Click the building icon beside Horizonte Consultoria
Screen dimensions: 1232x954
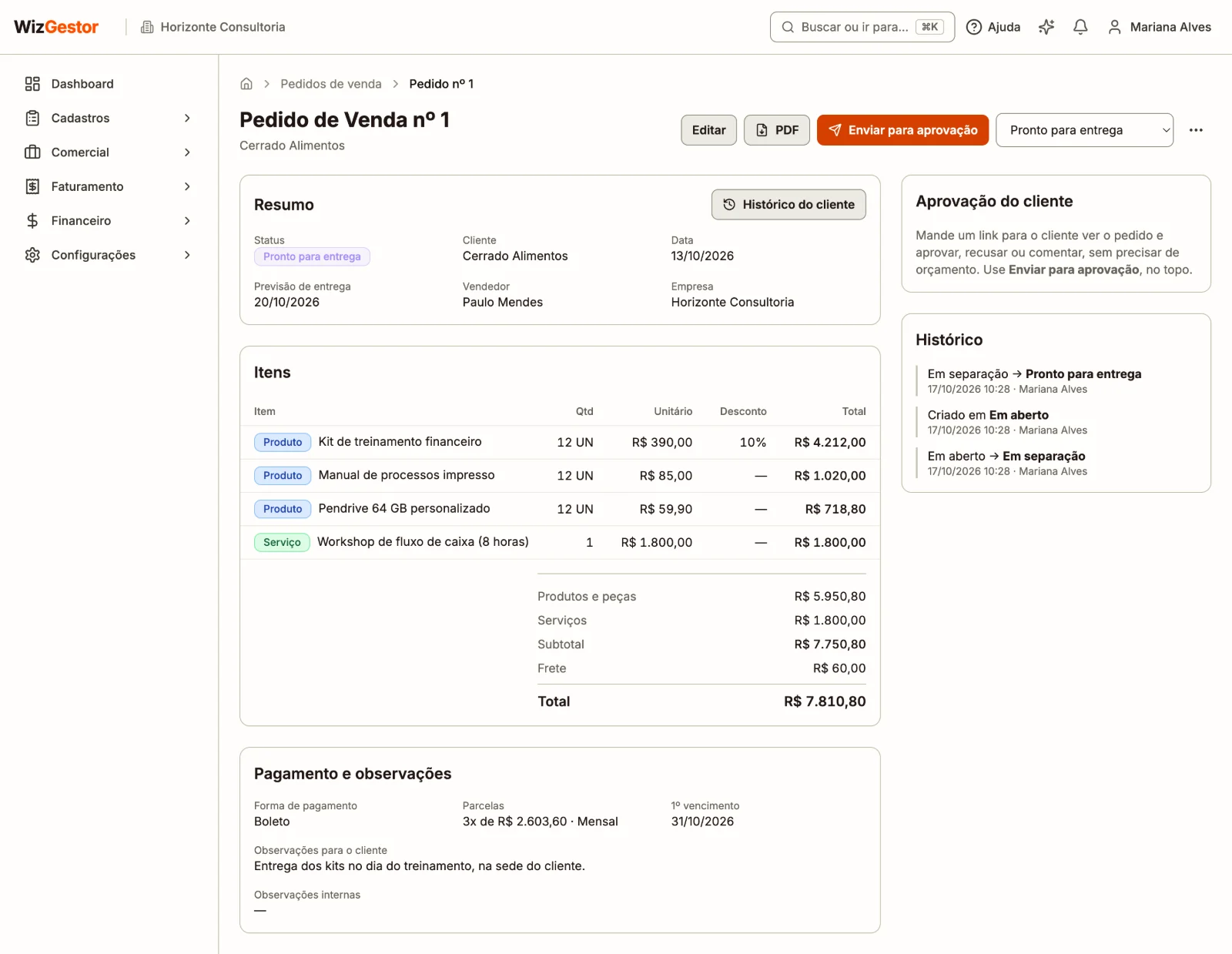click(147, 27)
